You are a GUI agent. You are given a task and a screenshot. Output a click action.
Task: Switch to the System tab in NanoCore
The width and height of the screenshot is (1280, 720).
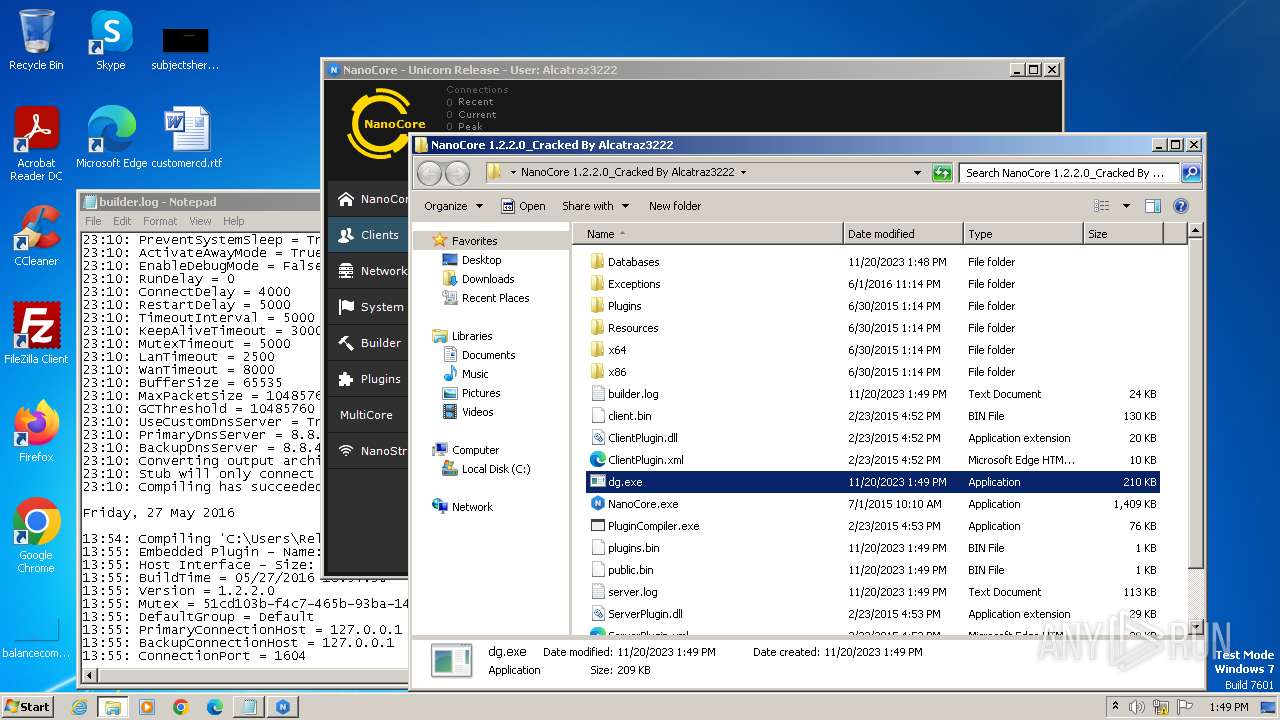[x=368, y=307]
